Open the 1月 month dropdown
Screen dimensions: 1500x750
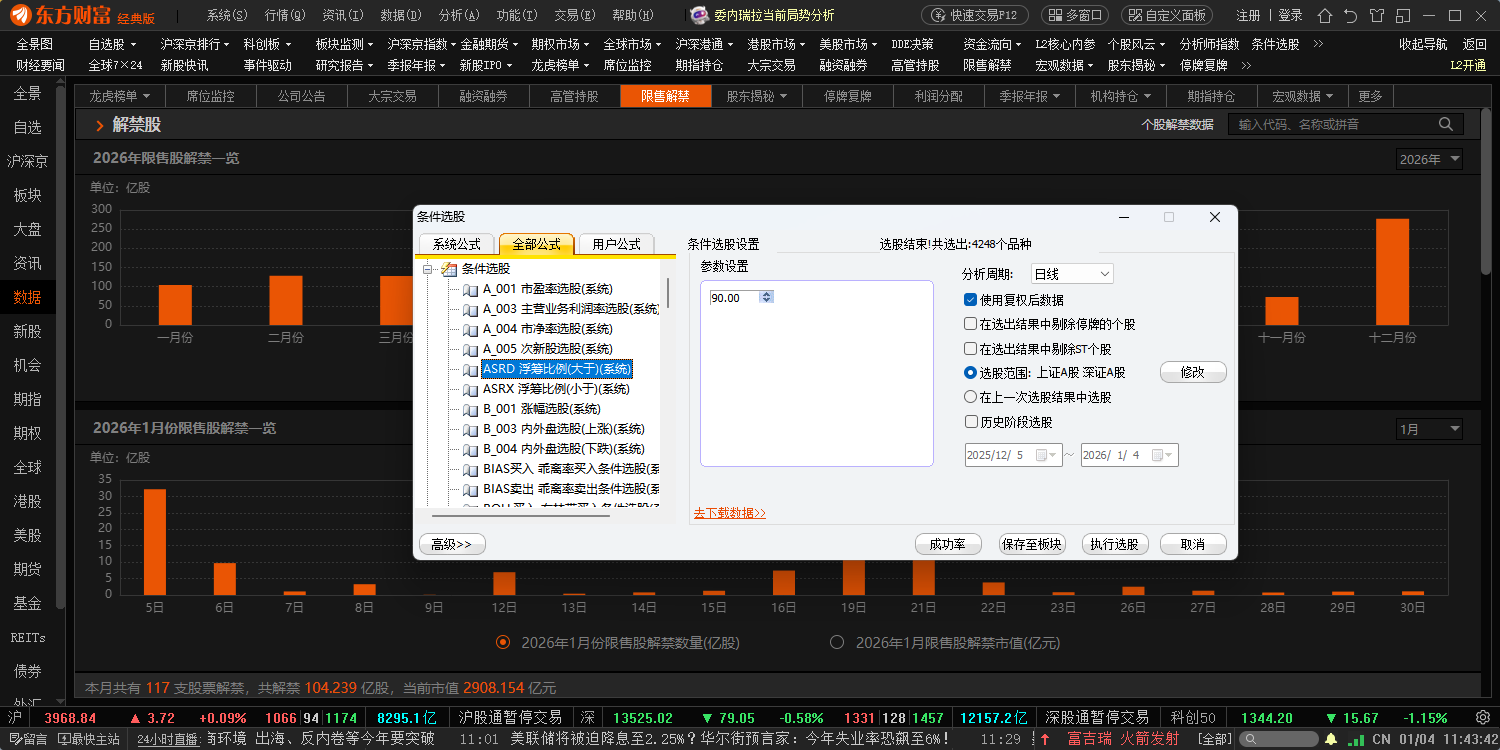[x=1429, y=429]
